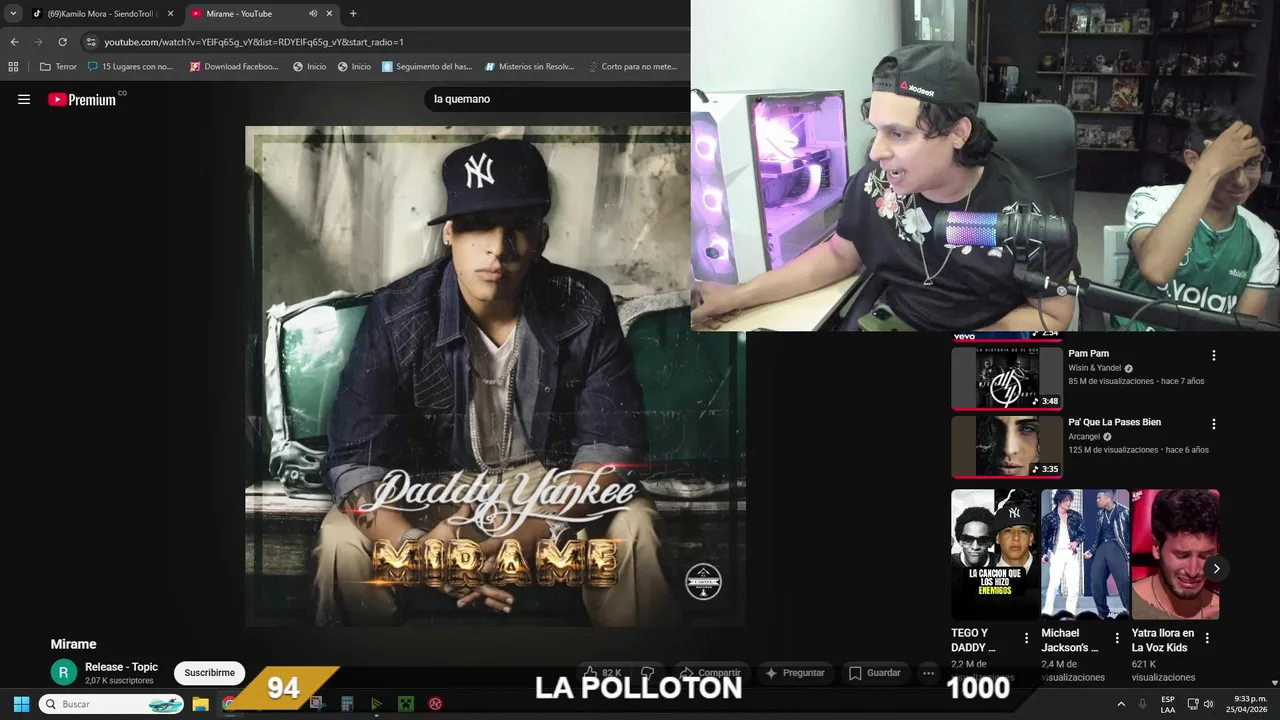The width and height of the screenshot is (1280, 720).
Task: Show hidden system tray icons chevron
Action: [1120, 704]
